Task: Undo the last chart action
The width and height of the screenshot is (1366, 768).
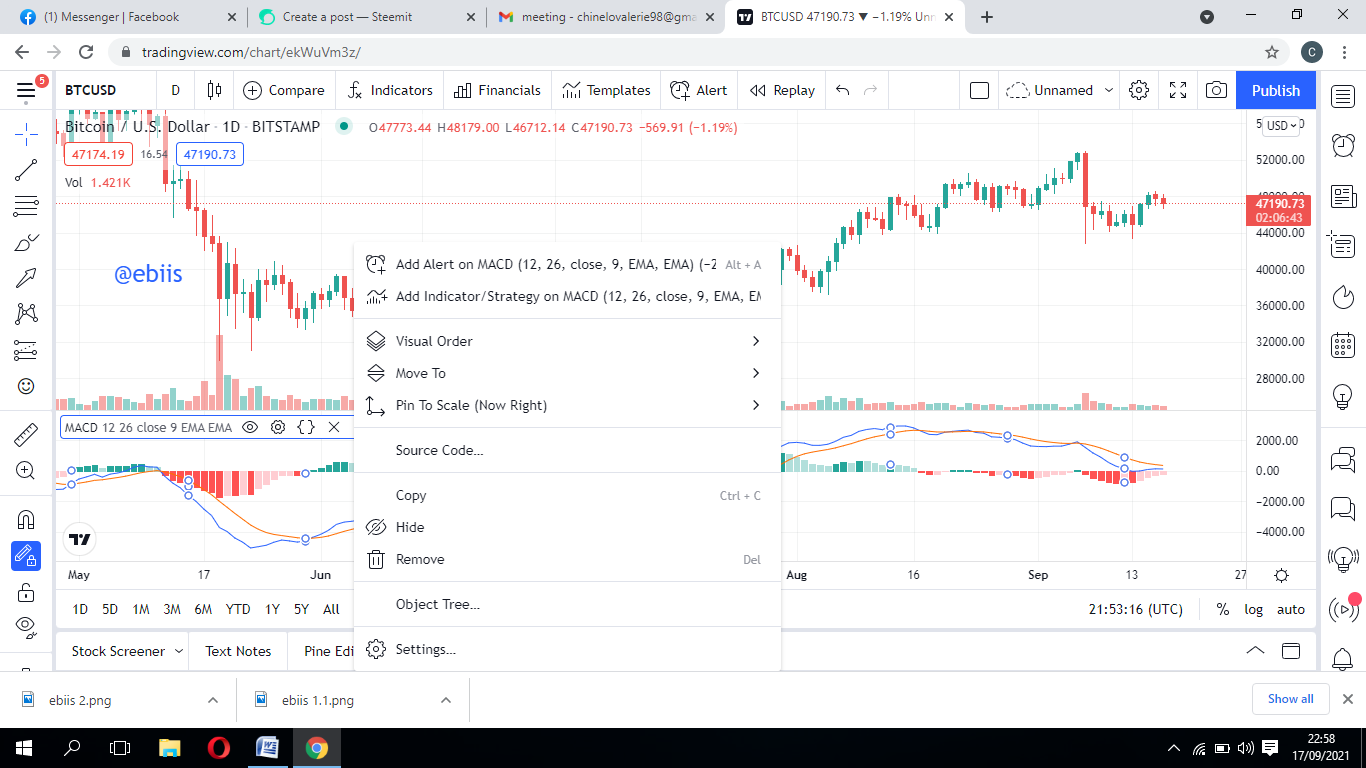Action: pos(842,90)
